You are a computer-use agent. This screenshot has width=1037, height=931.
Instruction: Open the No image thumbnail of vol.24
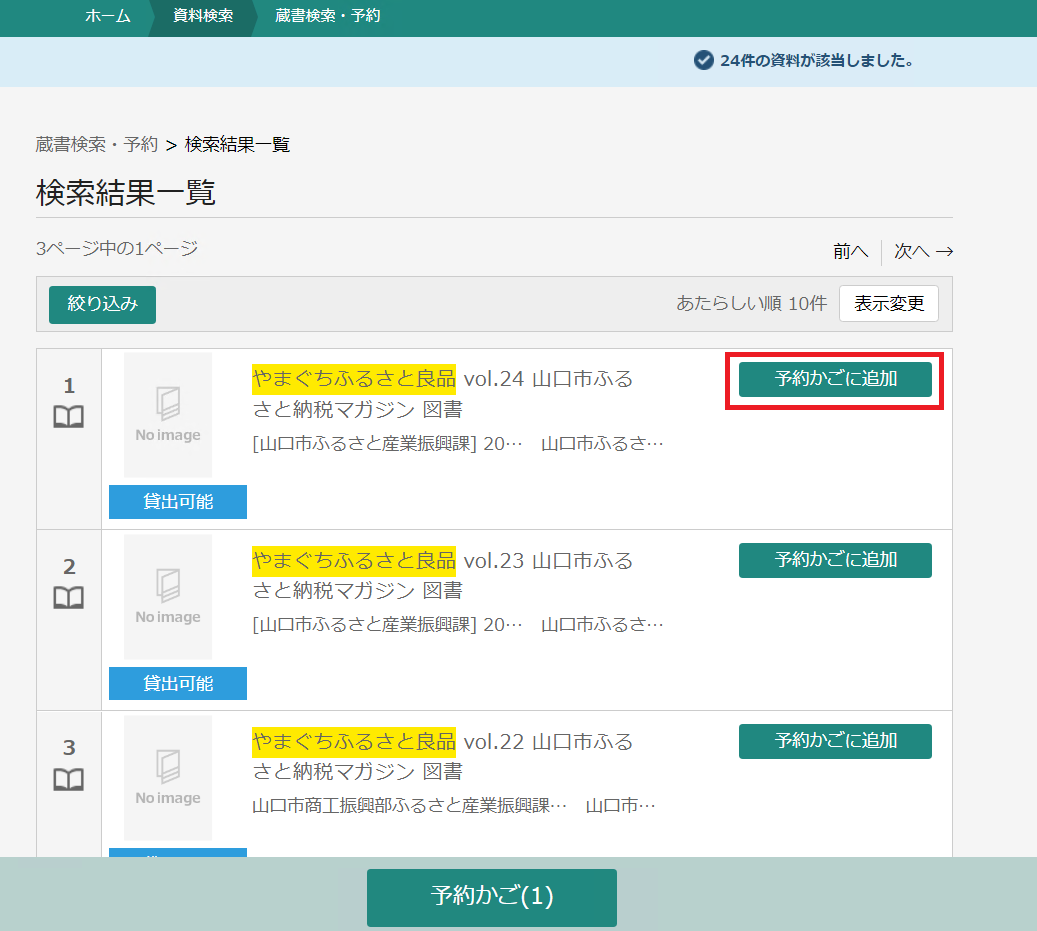coord(168,414)
